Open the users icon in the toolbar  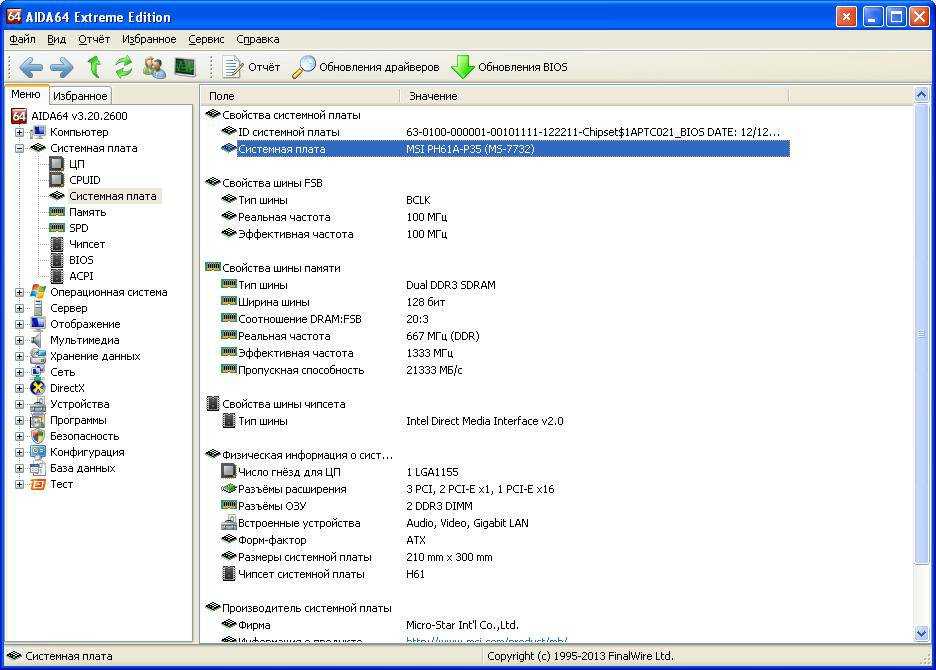tap(154, 67)
